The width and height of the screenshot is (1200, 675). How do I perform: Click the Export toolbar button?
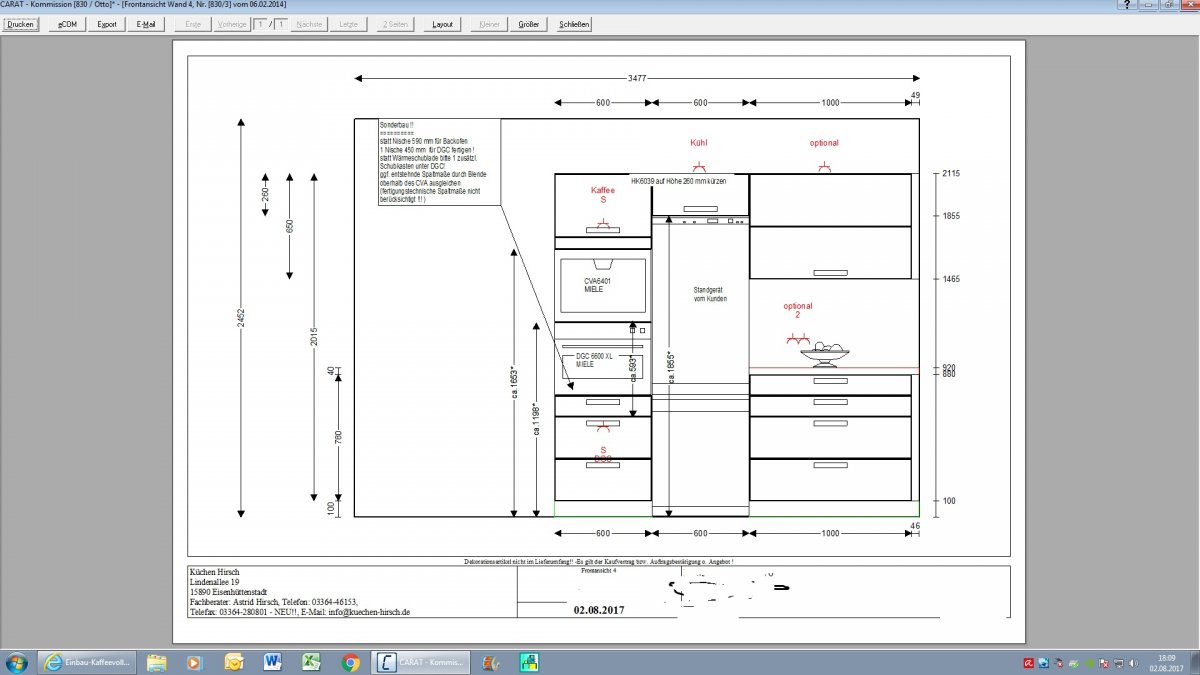[x=107, y=24]
